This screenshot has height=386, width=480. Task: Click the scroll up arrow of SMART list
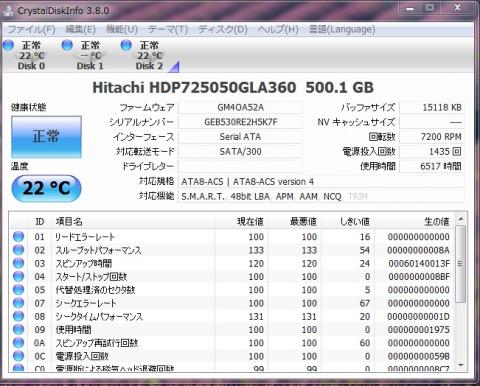coord(461,219)
